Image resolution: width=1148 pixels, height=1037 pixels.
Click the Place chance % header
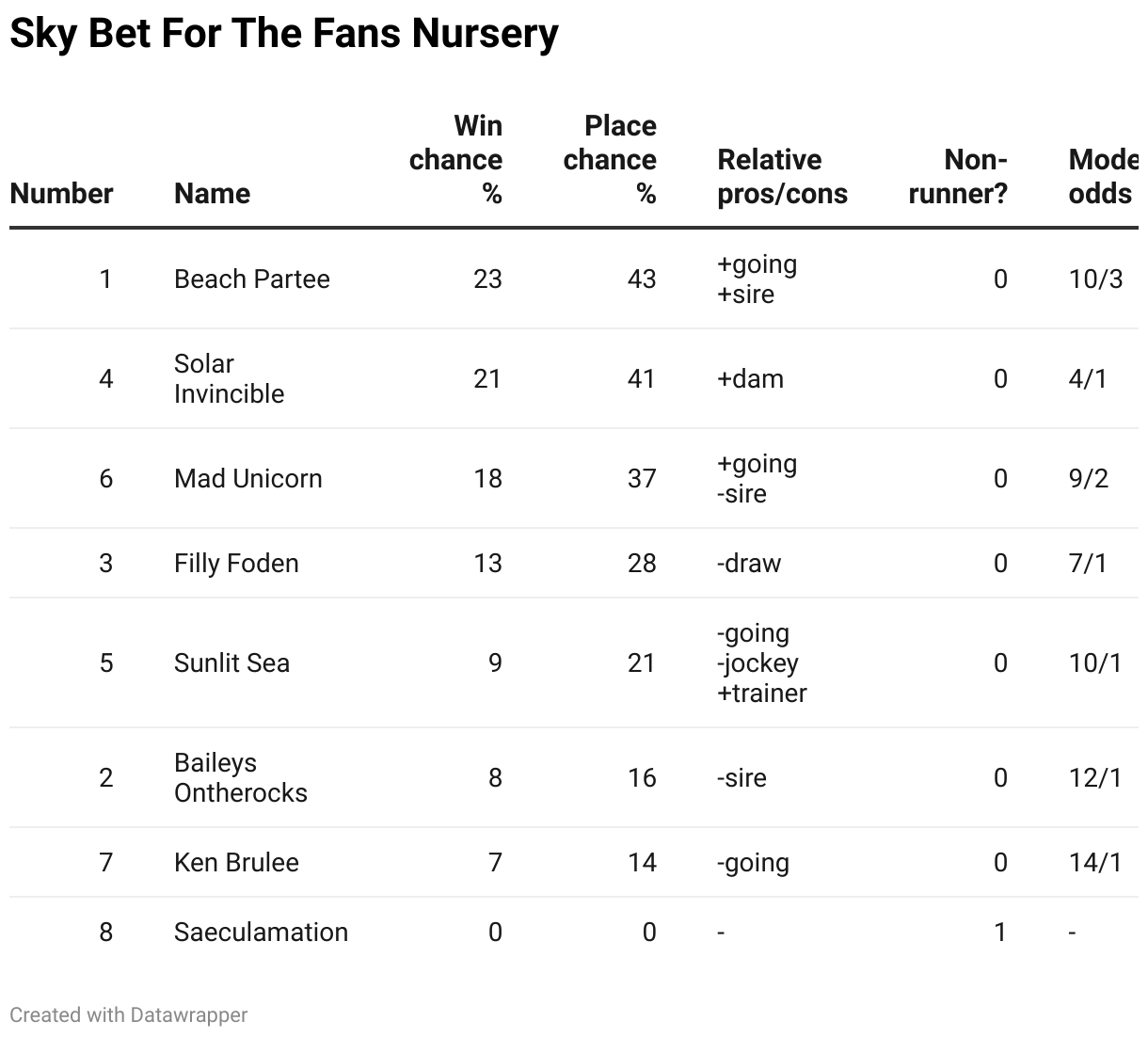pyautogui.click(x=610, y=160)
